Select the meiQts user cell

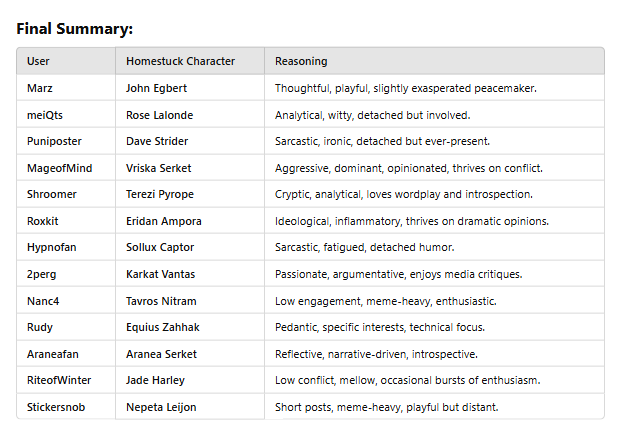tap(44, 115)
